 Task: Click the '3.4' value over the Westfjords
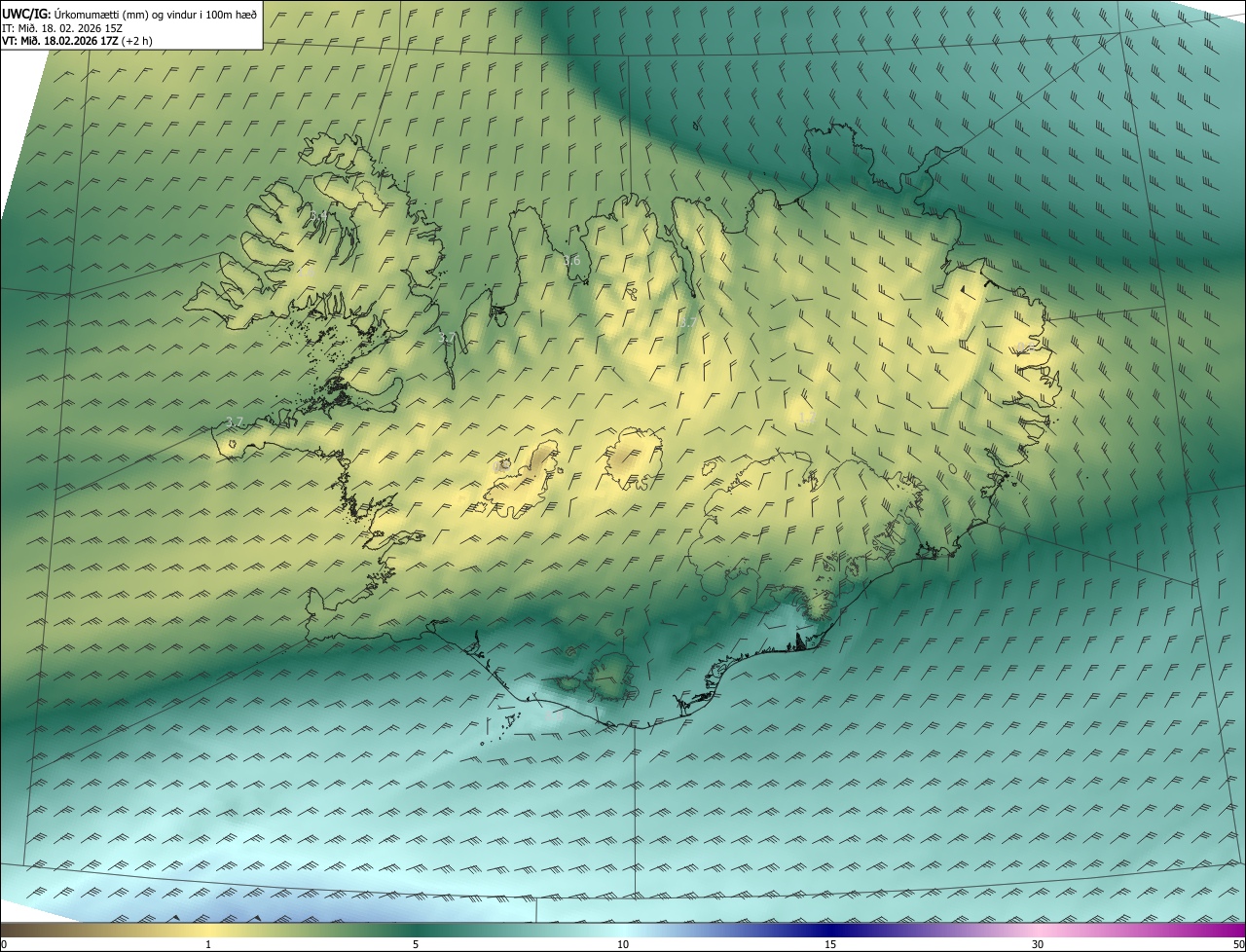(317, 215)
